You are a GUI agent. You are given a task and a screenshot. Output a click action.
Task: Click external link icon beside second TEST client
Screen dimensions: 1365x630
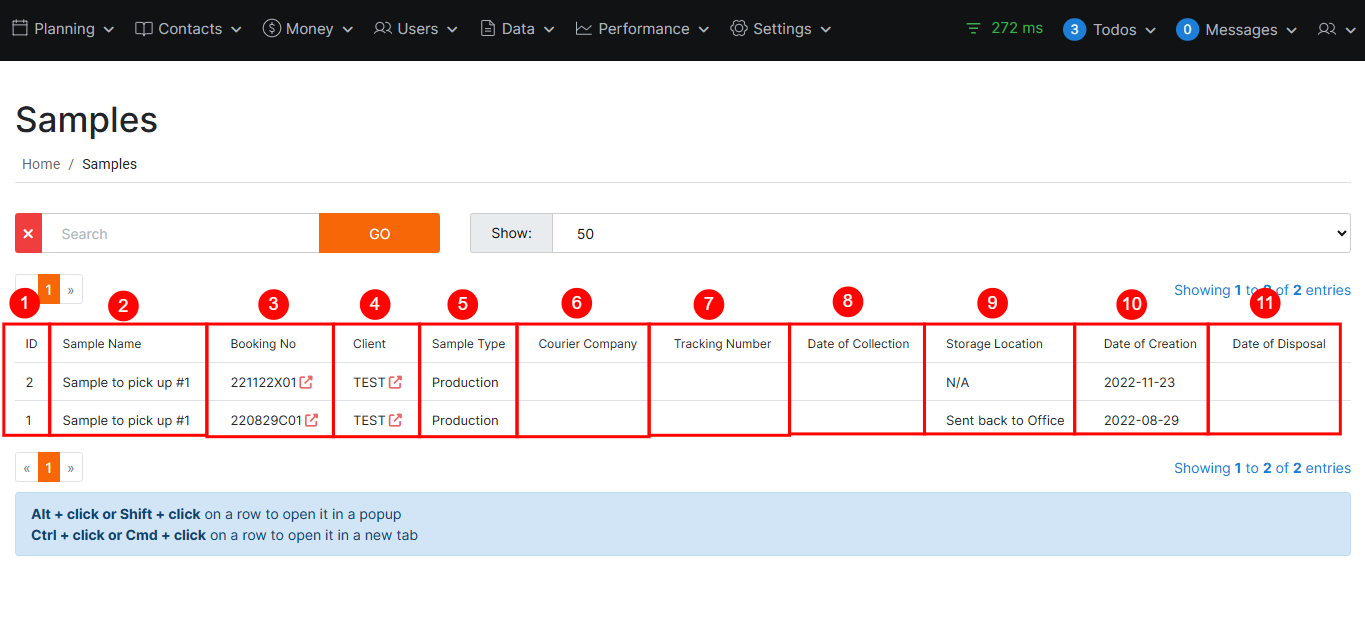[x=396, y=420]
